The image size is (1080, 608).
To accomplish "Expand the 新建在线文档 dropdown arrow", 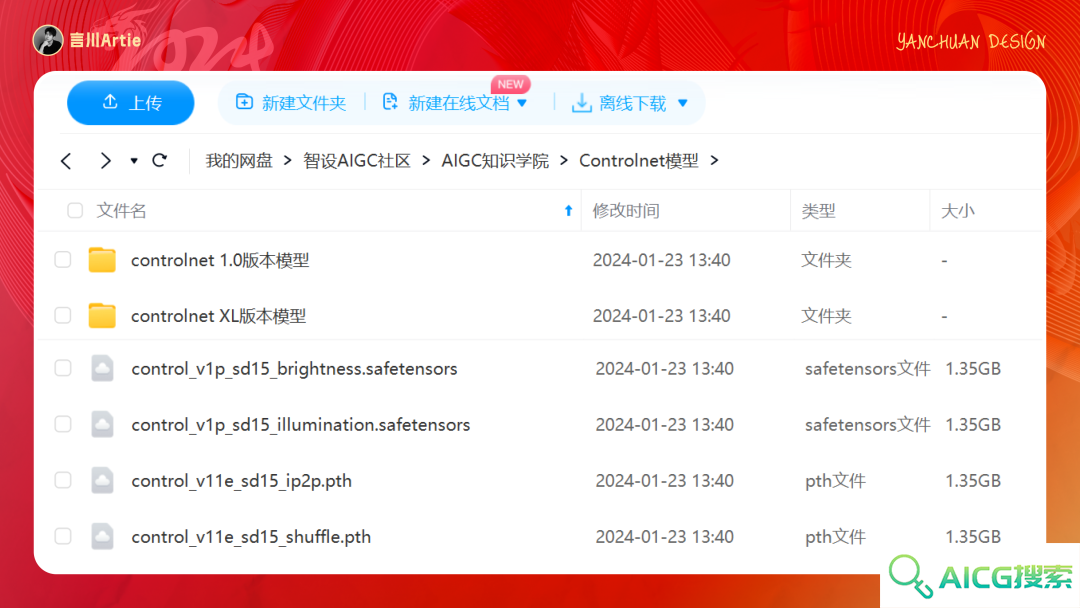I will coord(522,103).
